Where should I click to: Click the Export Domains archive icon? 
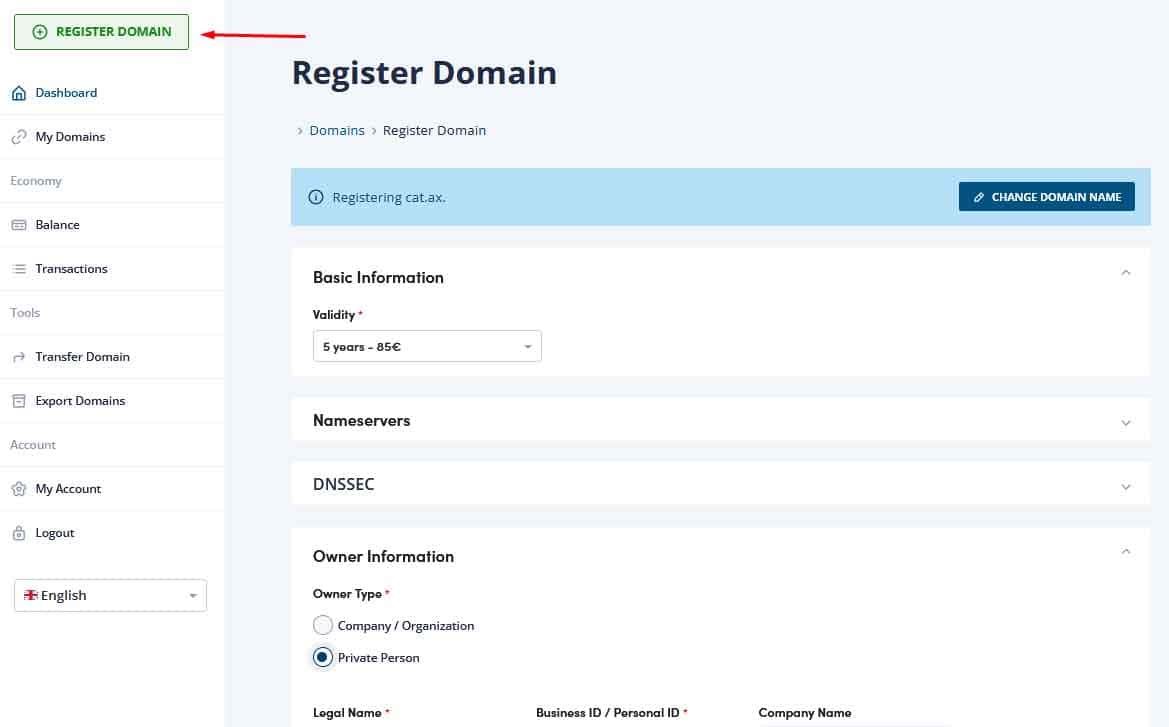(x=18, y=401)
